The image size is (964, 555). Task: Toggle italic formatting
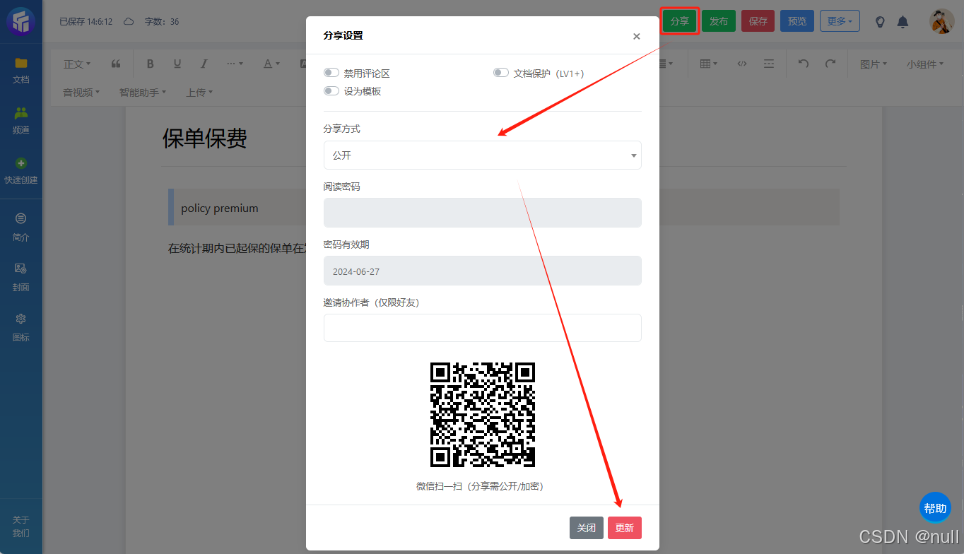[x=204, y=64]
